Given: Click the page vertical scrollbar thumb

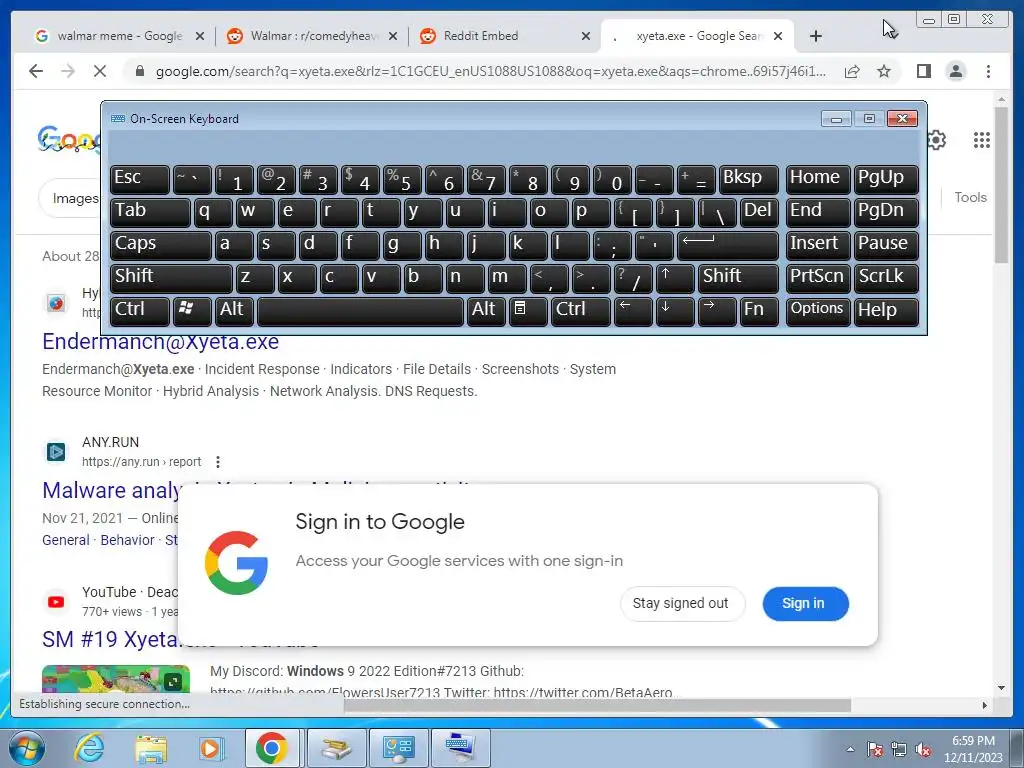Looking at the screenshot, I should tap(1002, 183).
